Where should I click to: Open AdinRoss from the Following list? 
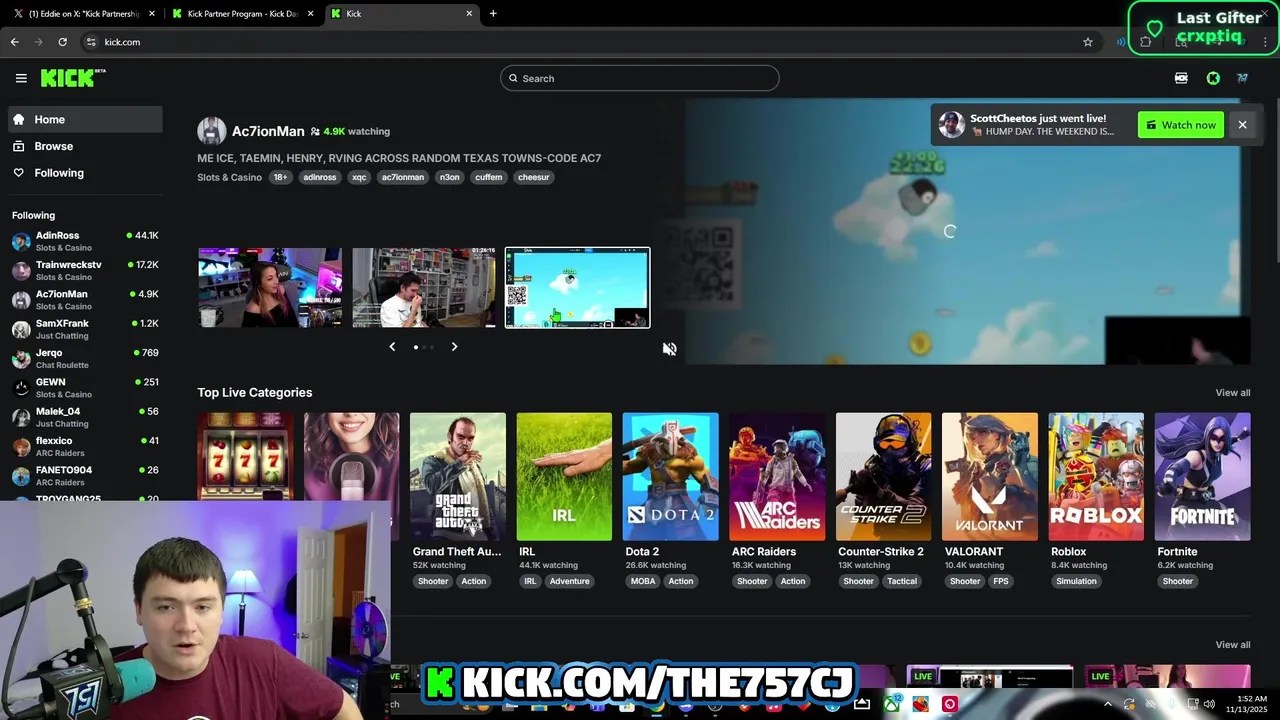pyautogui.click(x=85, y=241)
